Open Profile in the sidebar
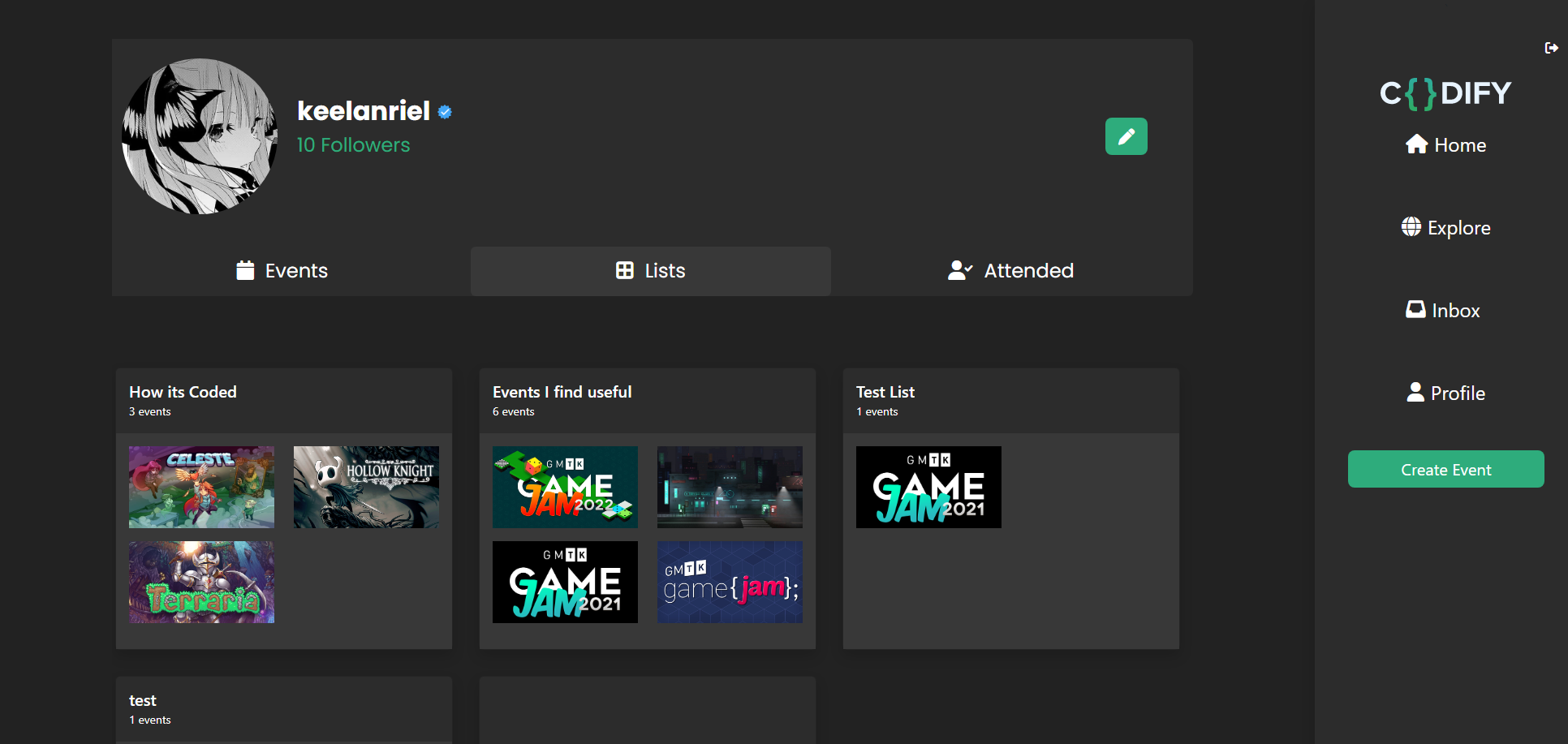 1446,394
